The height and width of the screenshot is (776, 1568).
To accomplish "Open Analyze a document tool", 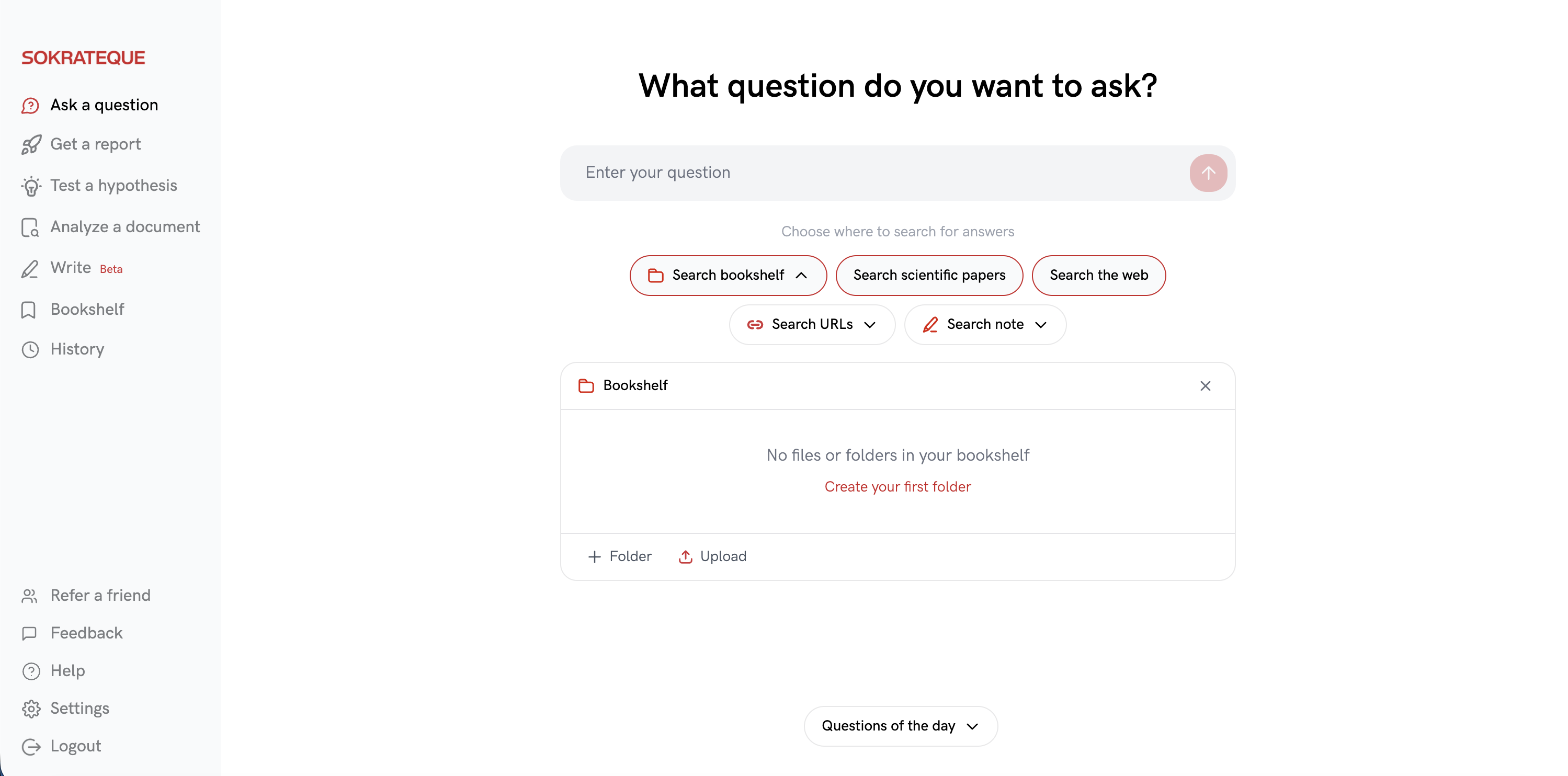I will tap(125, 226).
